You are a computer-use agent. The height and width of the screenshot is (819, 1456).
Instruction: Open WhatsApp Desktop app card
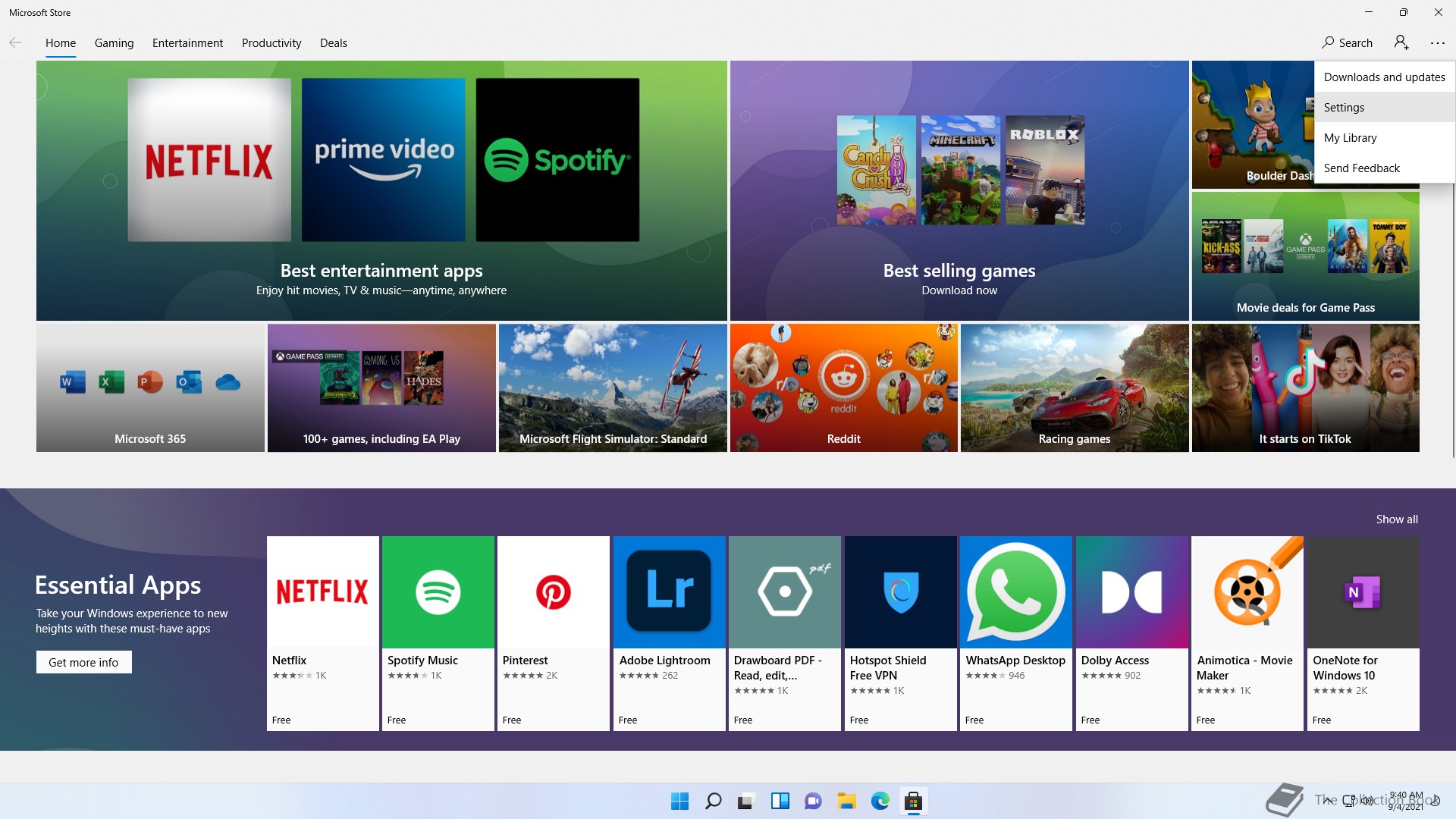[1016, 633]
